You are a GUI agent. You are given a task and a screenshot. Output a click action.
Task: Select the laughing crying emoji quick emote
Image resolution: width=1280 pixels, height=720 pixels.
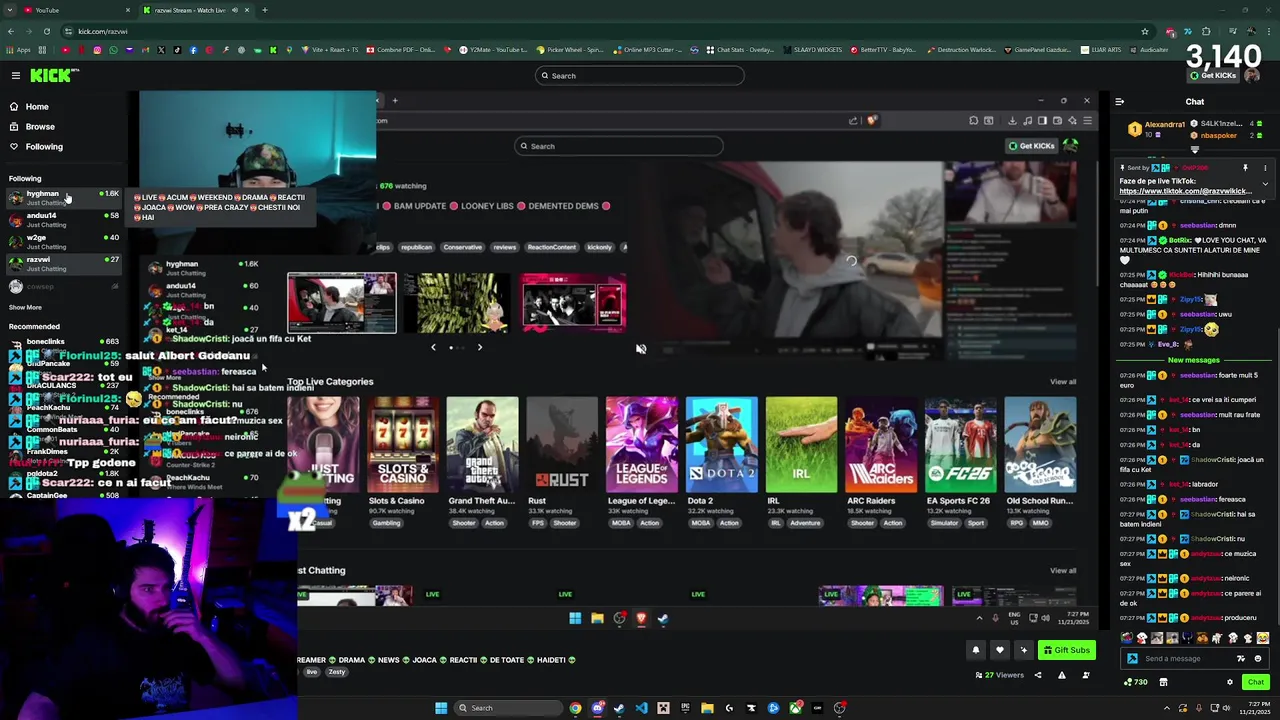pyautogui.click(x=1262, y=638)
